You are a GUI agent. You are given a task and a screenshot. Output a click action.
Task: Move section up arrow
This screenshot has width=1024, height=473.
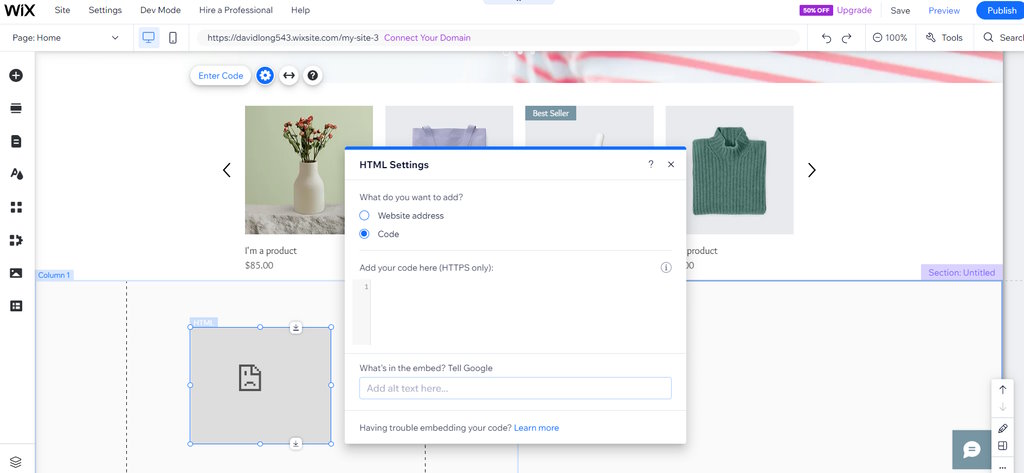[1002, 389]
